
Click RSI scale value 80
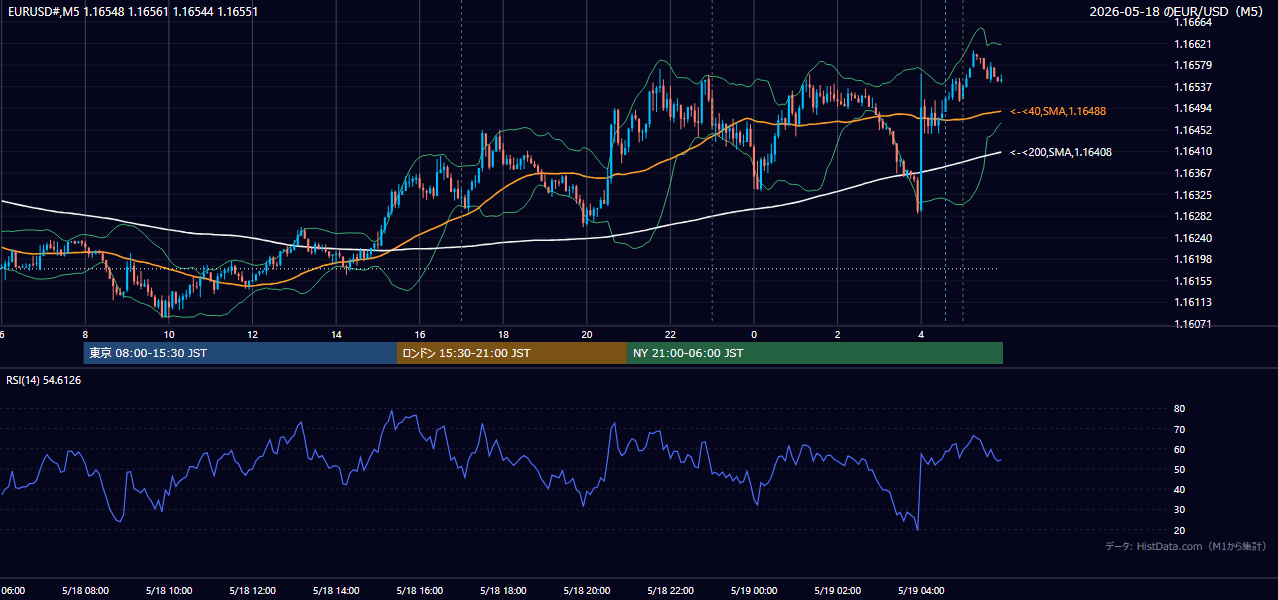point(1179,409)
